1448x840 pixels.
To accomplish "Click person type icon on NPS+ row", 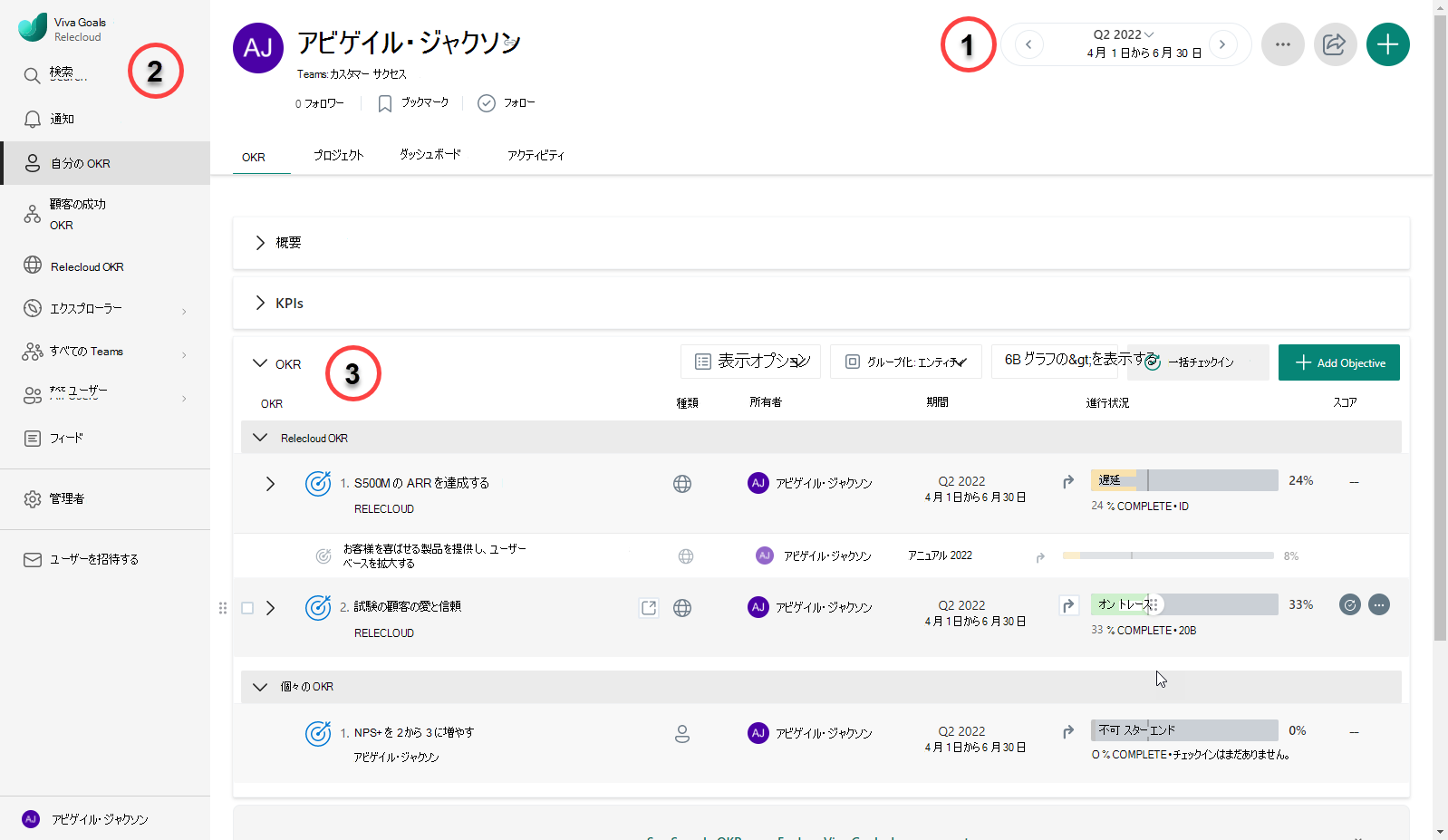I will (682, 734).
